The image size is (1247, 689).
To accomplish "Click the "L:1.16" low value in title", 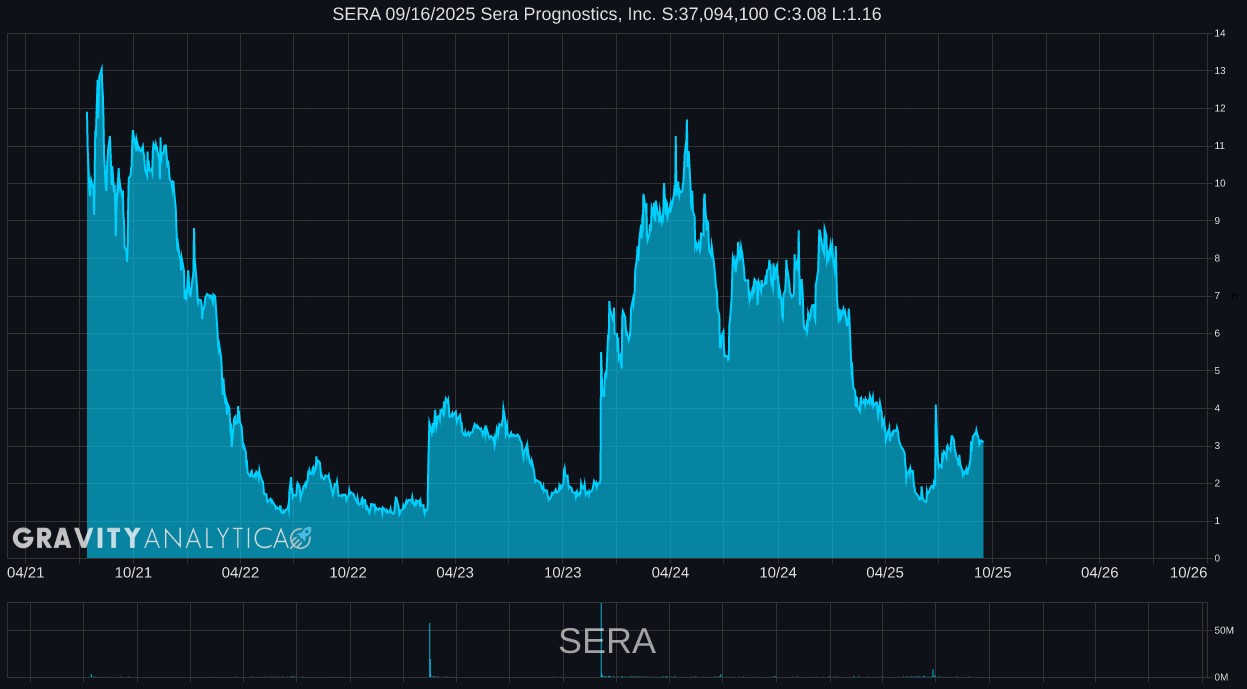I will pos(855,14).
